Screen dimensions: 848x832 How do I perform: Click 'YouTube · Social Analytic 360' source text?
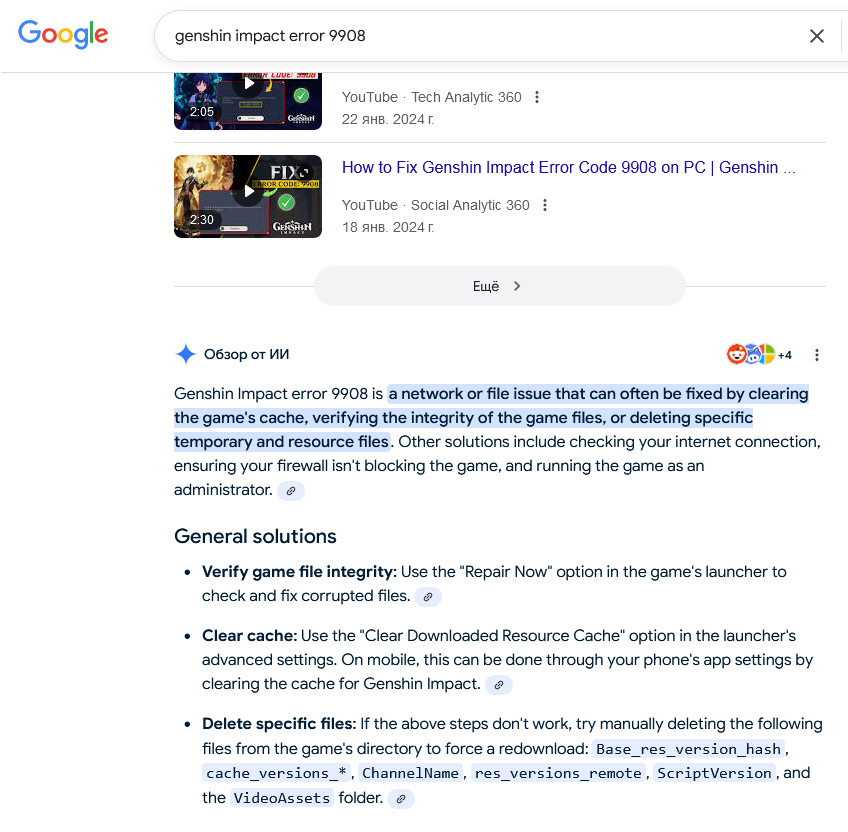tap(435, 206)
